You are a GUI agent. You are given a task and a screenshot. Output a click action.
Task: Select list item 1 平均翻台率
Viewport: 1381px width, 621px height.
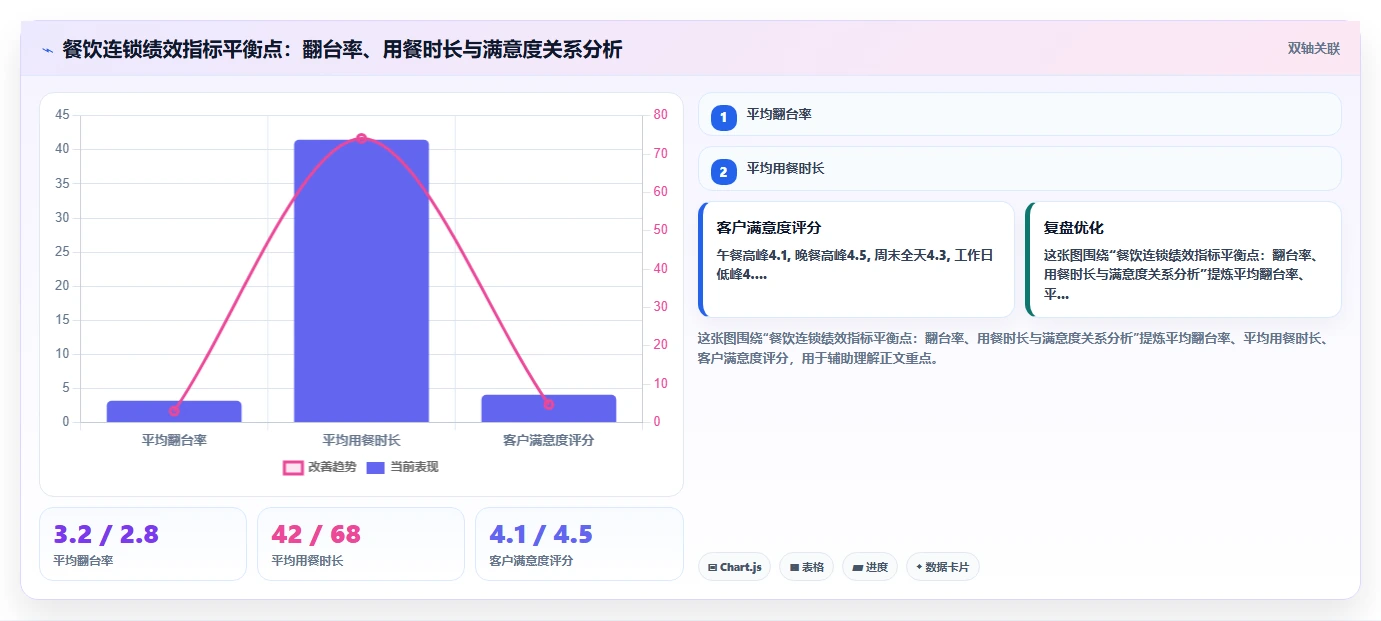coord(1019,114)
